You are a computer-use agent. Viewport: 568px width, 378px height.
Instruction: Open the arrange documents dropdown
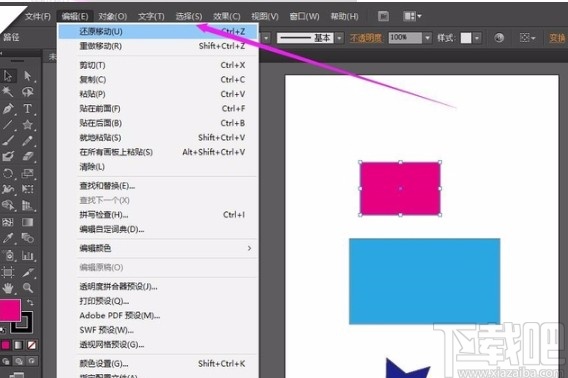412,16
